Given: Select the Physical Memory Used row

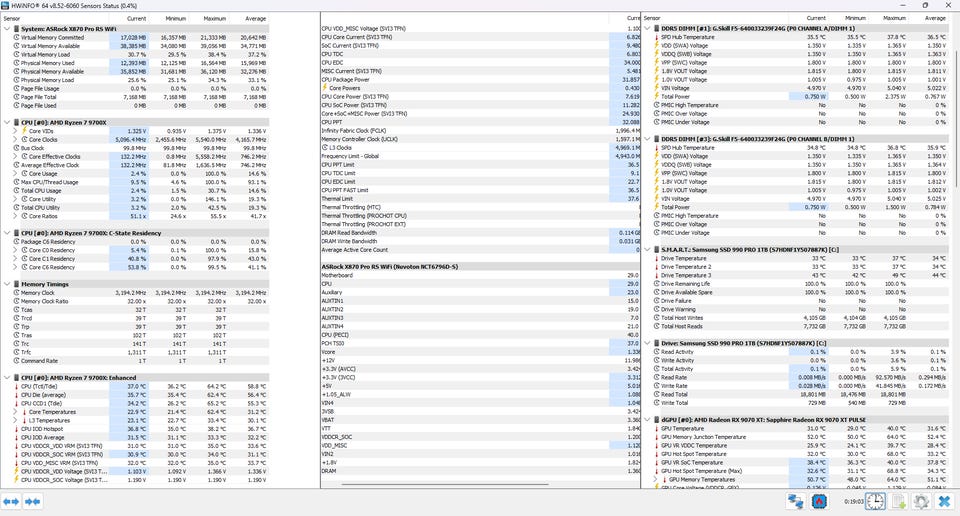Looking at the screenshot, I should [x=135, y=63].
